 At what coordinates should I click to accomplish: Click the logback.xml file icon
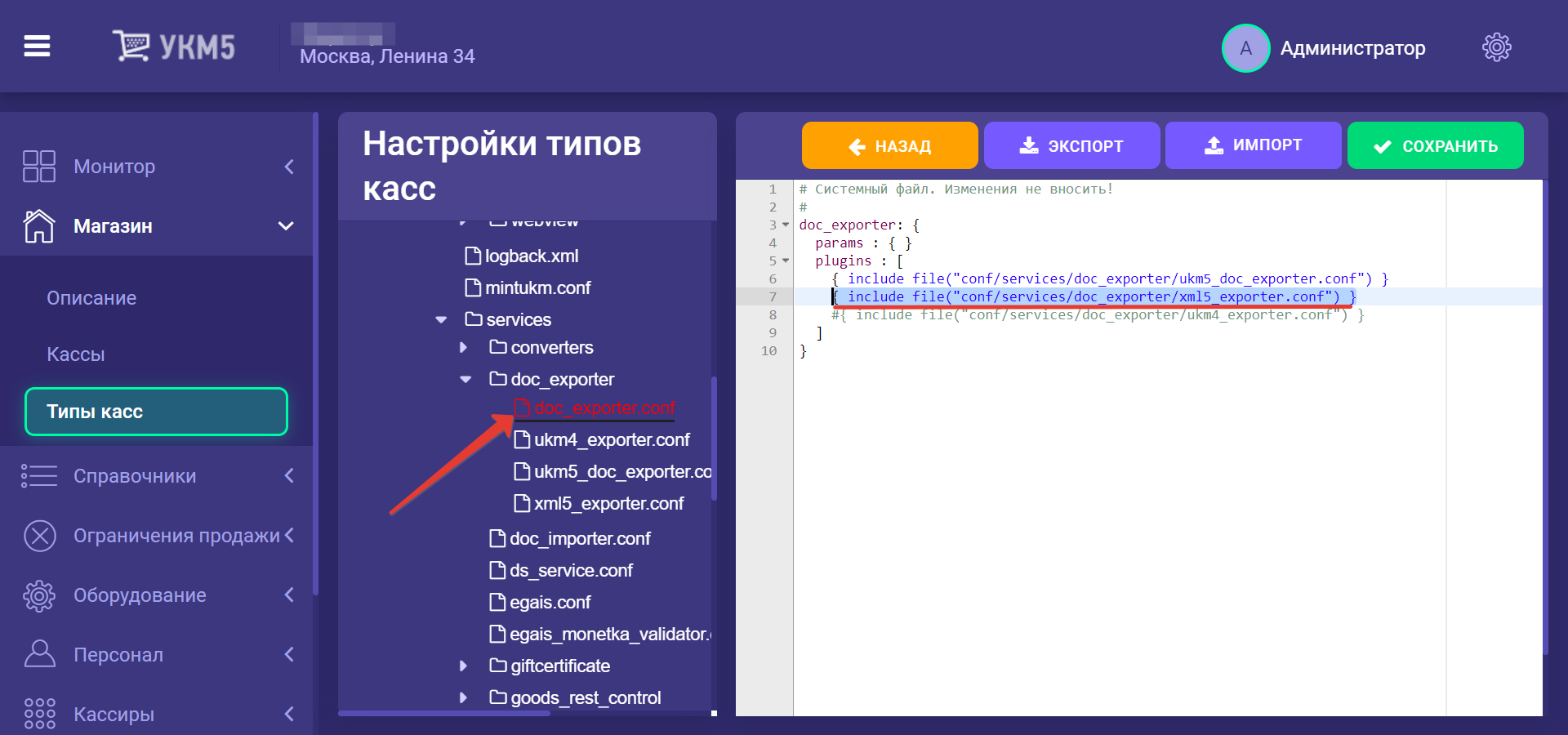click(472, 256)
